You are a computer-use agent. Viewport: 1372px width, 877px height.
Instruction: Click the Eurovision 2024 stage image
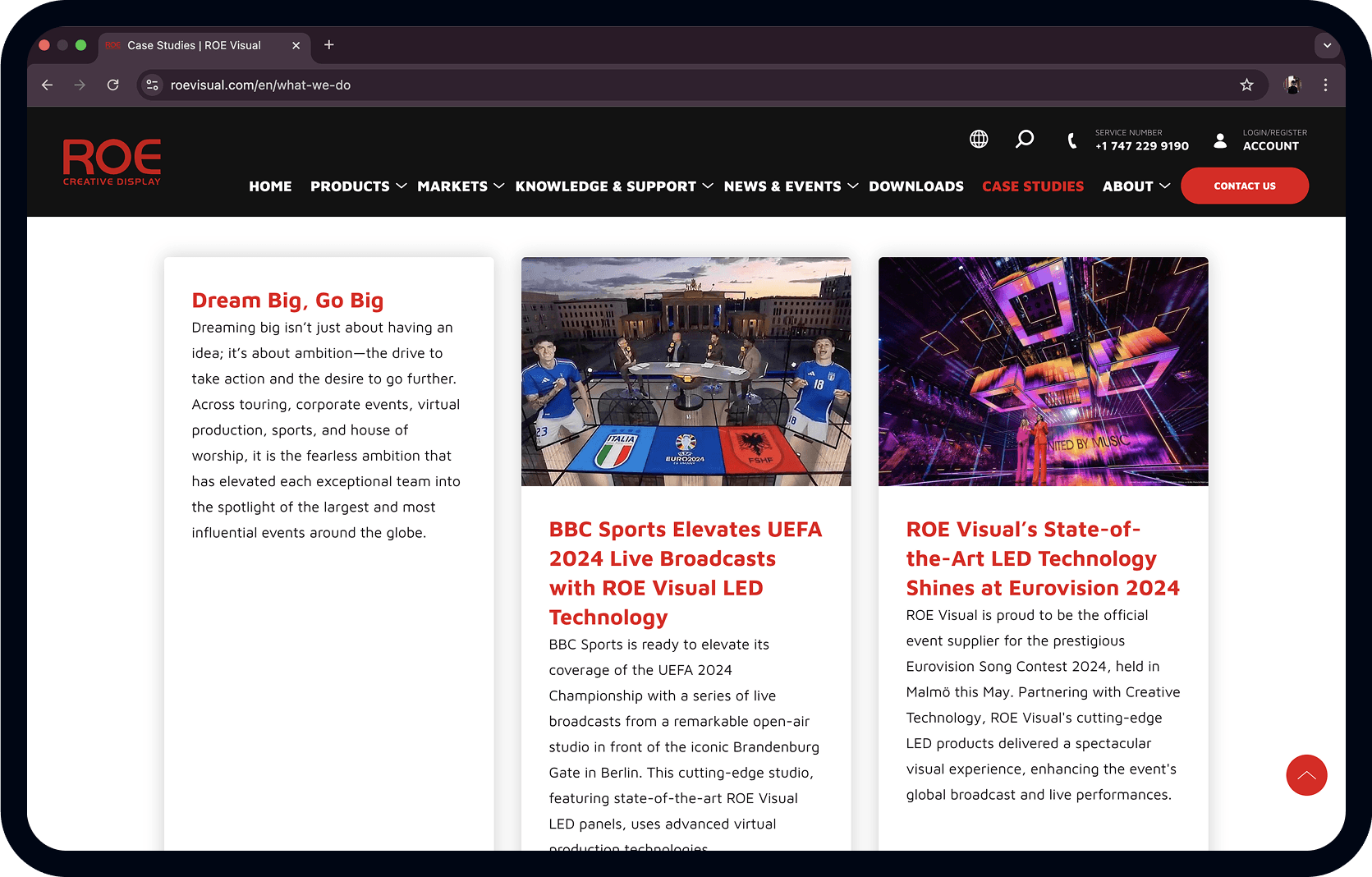coord(1044,371)
